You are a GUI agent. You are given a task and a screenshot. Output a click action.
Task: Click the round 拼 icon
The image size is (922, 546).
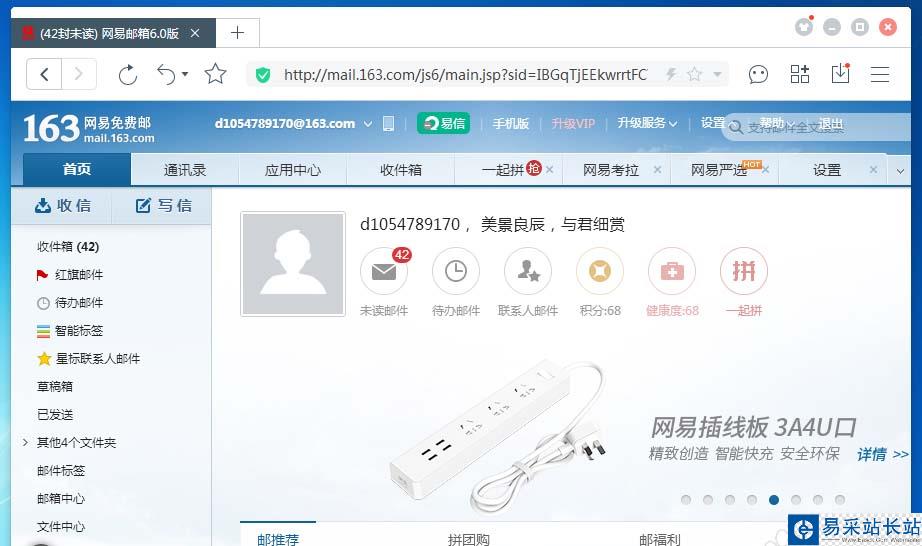coord(744,271)
